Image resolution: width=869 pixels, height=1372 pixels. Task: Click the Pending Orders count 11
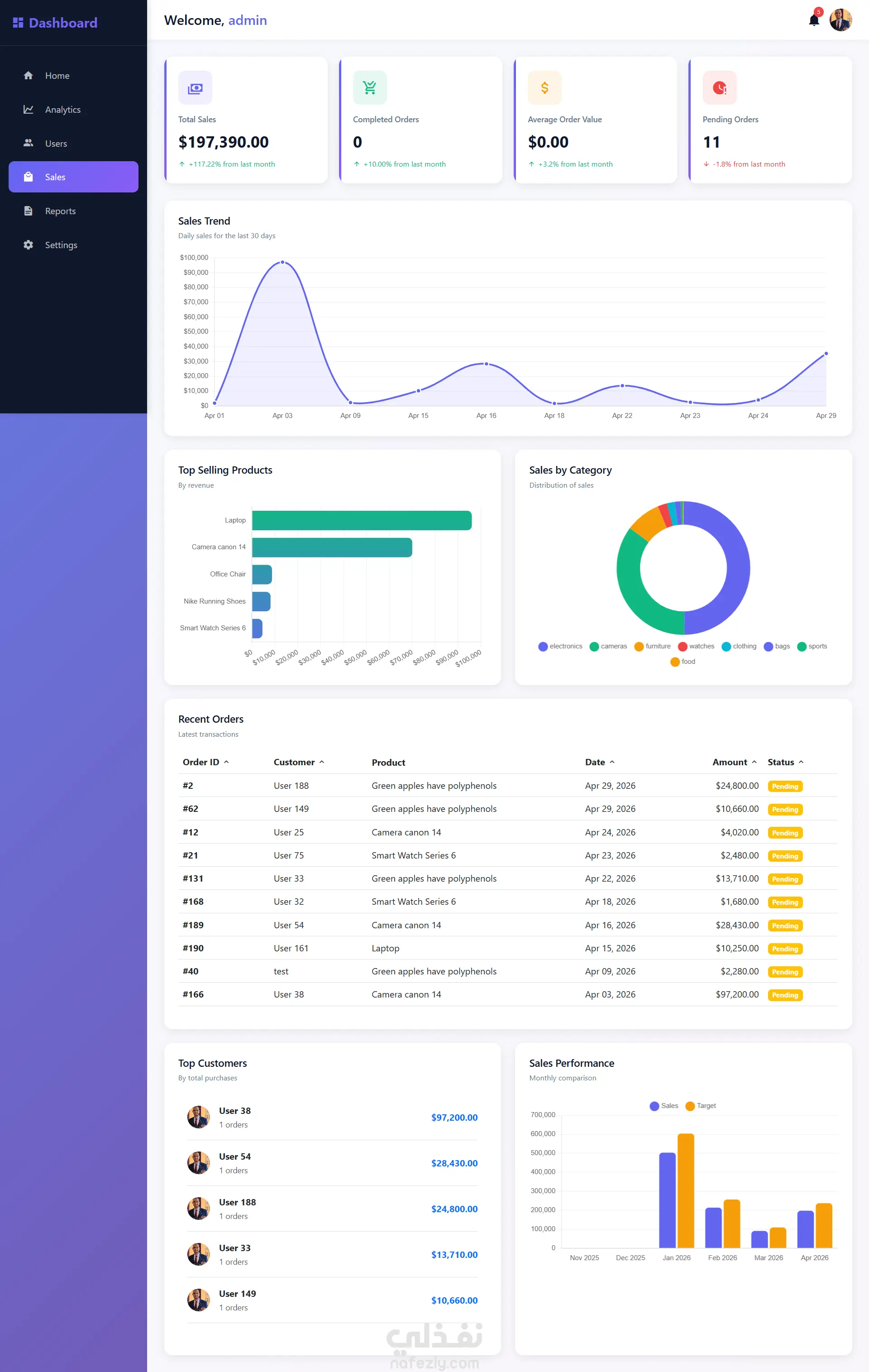(x=711, y=142)
